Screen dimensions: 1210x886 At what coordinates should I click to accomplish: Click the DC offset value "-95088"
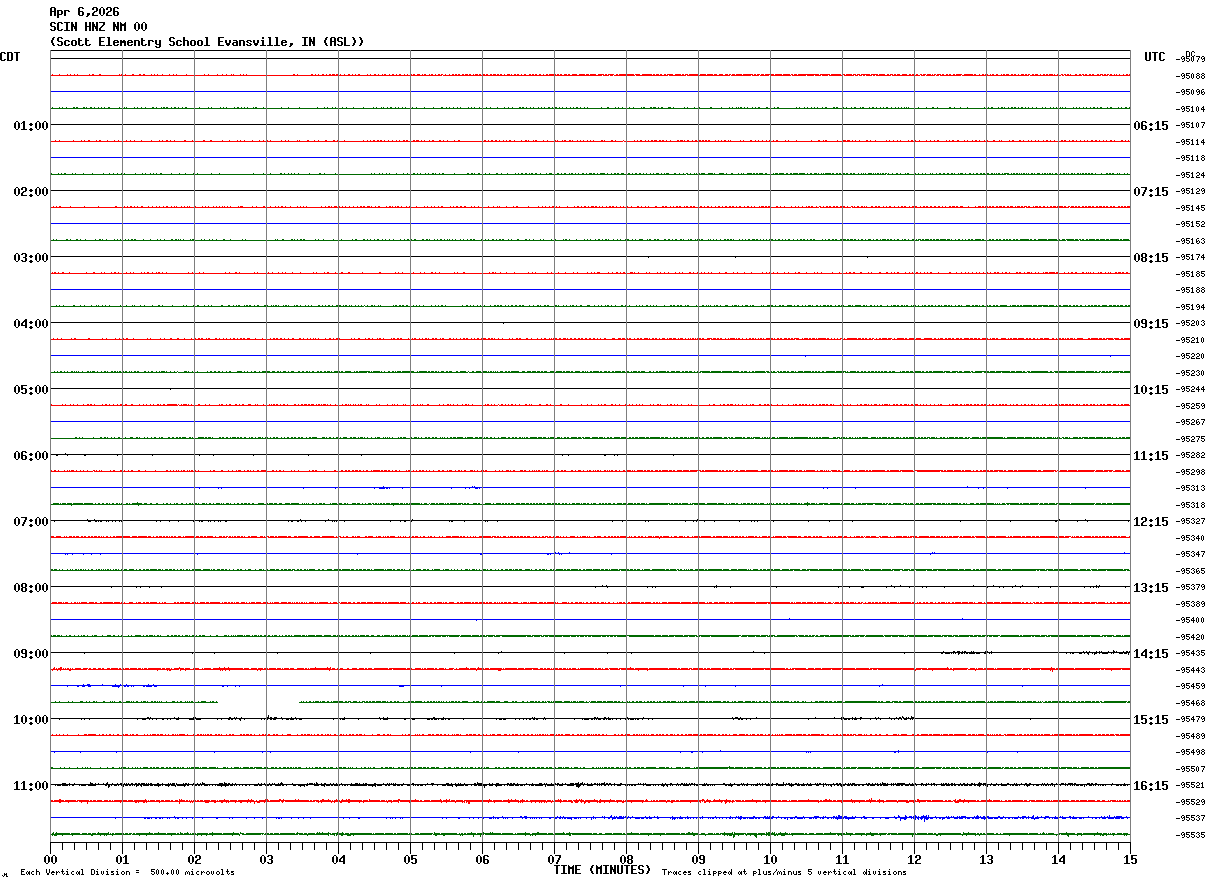[x=1190, y=76]
